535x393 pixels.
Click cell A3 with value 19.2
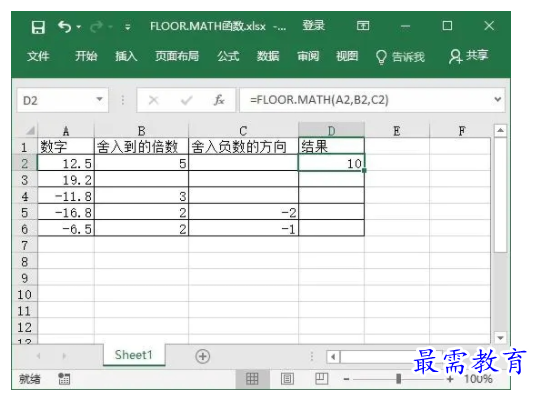tap(66, 179)
